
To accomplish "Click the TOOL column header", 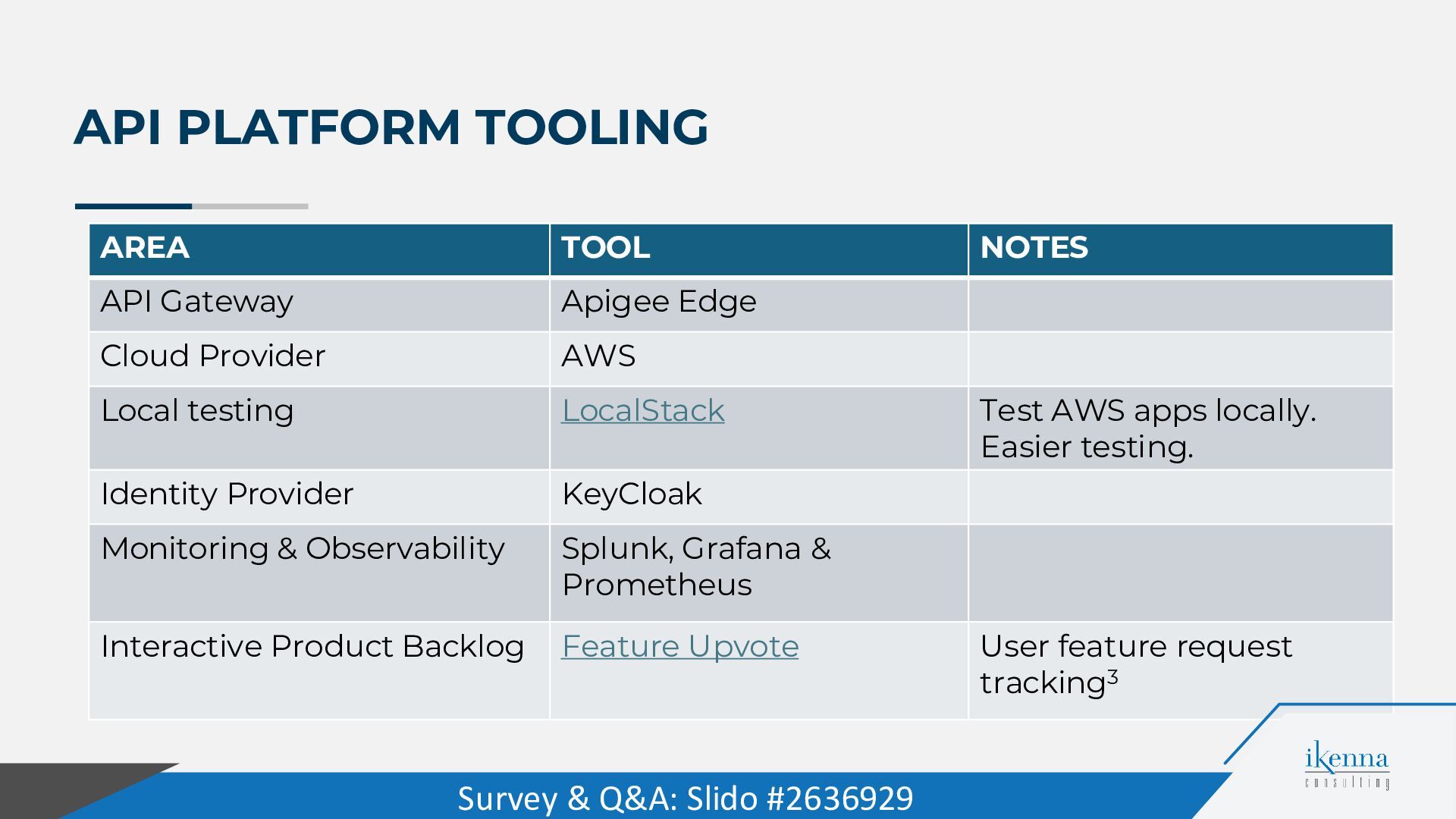I will (x=759, y=249).
